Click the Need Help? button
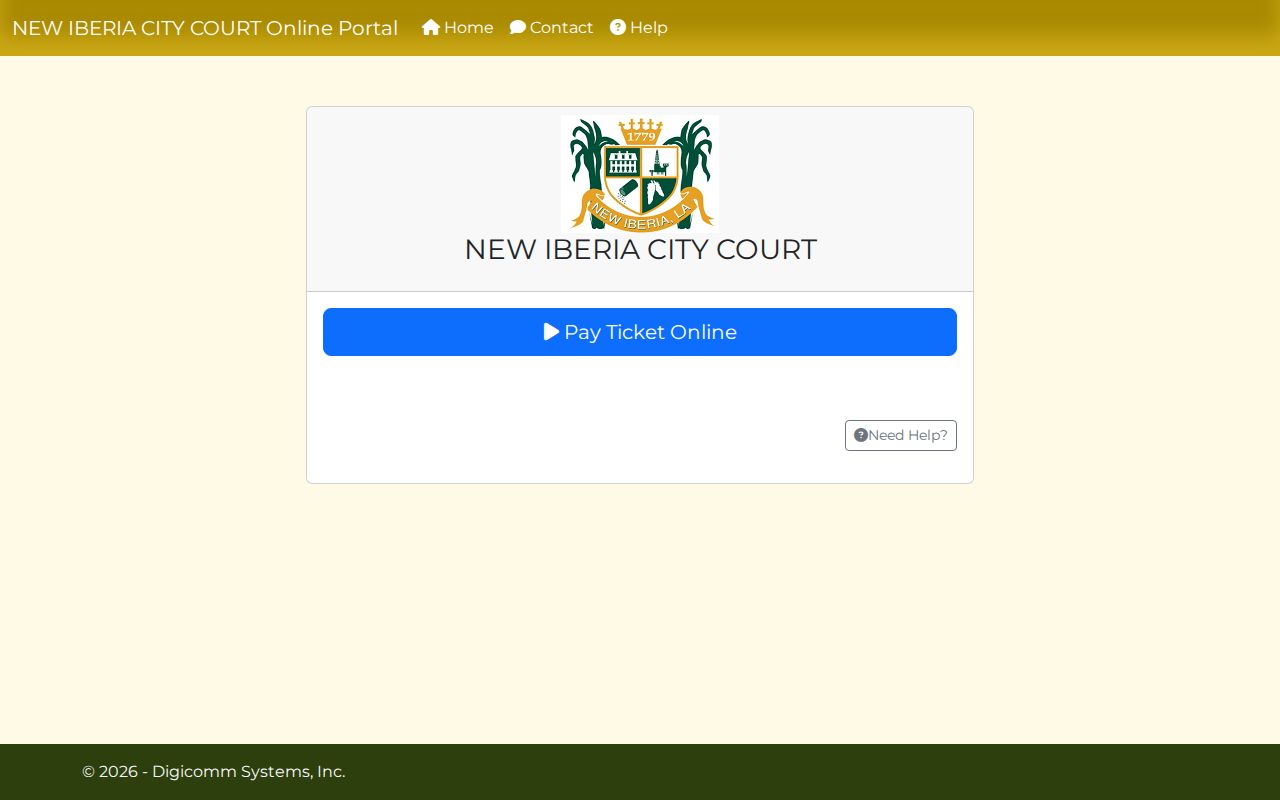 tap(901, 435)
